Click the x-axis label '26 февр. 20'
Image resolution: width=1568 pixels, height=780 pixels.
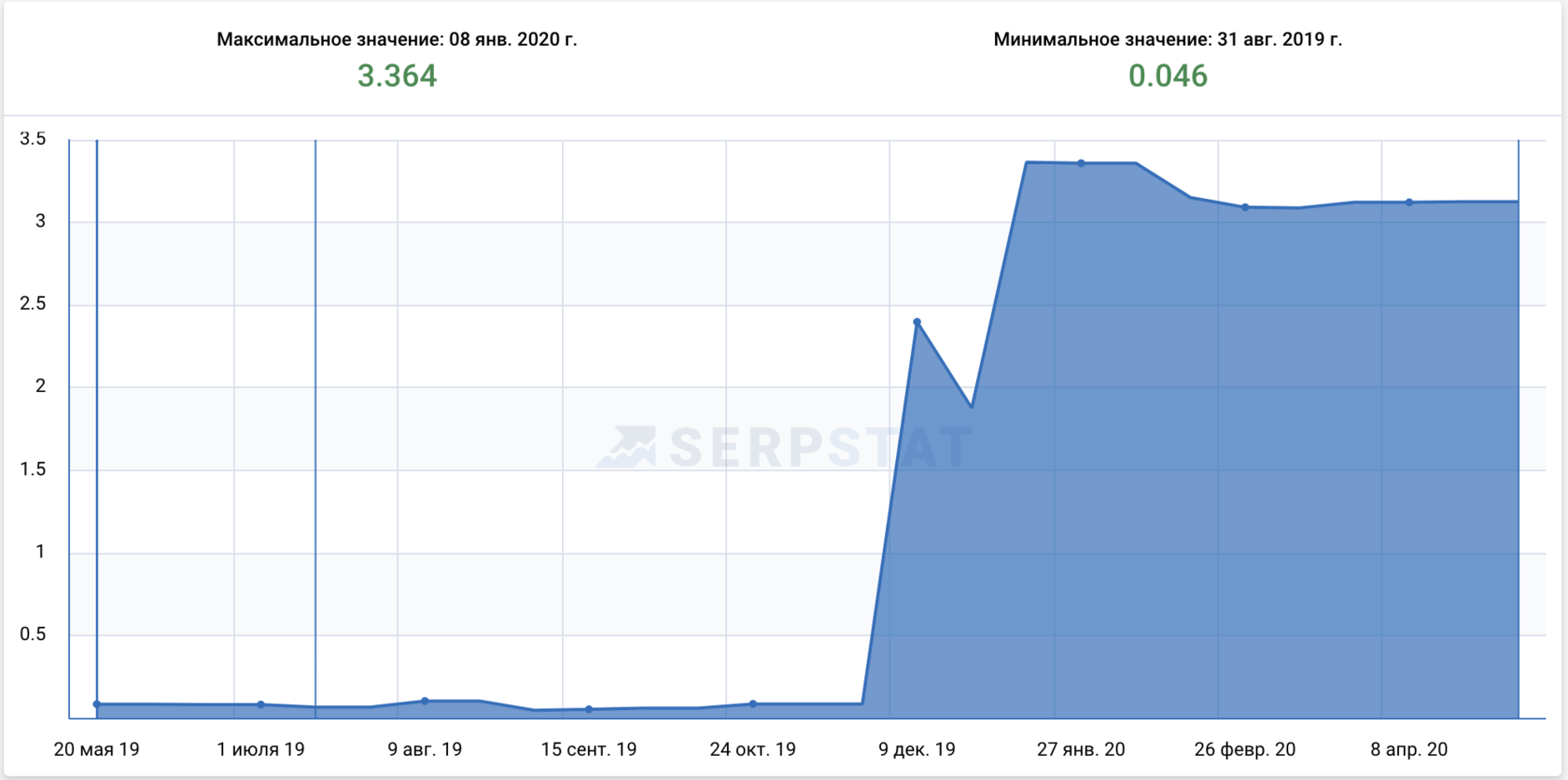(x=1245, y=749)
